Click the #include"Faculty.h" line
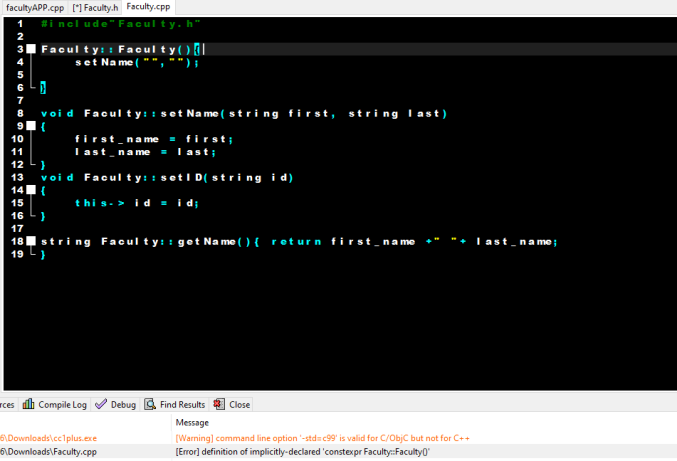Image resolution: width=677 pixels, height=461 pixels. tap(121, 24)
